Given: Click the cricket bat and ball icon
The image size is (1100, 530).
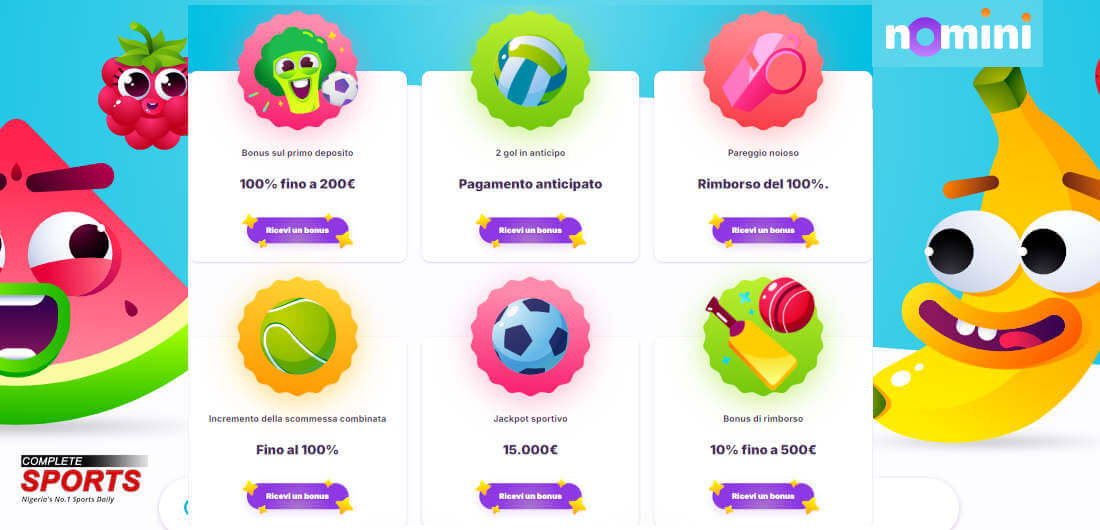Looking at the screenshot, I should (x=763, y=336).
